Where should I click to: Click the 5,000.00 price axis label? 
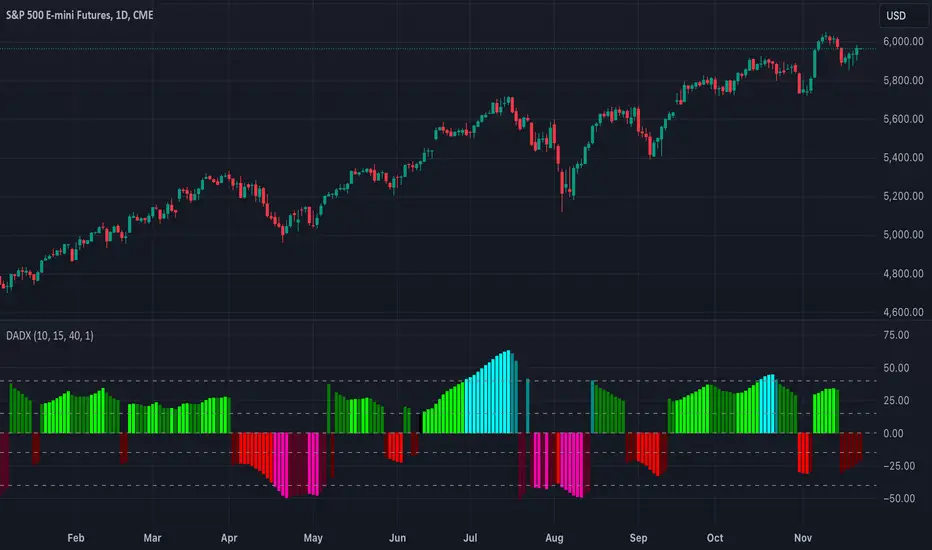click(903, 235)
